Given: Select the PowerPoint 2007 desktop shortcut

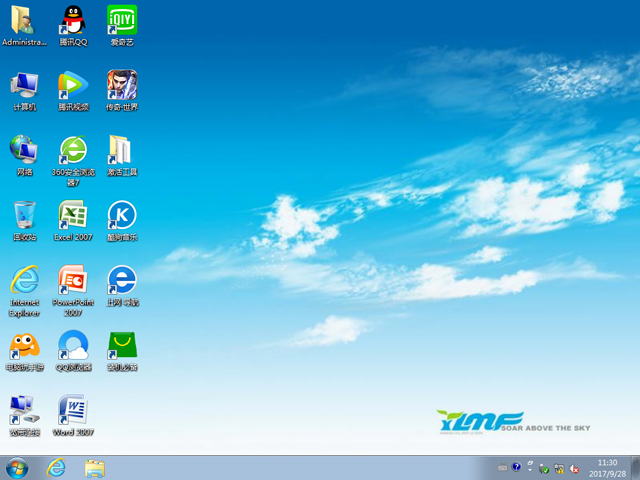Looking at the screenshot, I should coord(72,281).
